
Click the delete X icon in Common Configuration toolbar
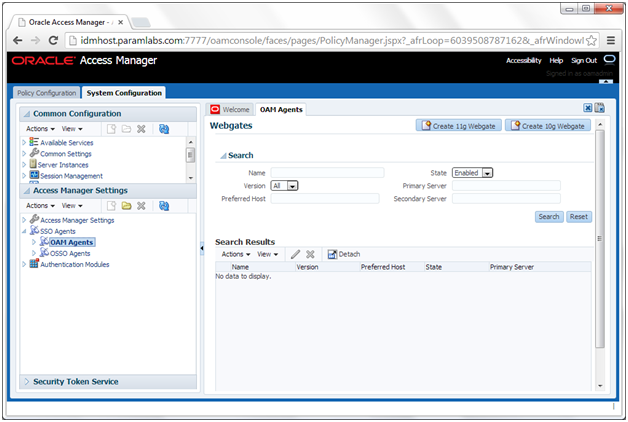[141, 129]
